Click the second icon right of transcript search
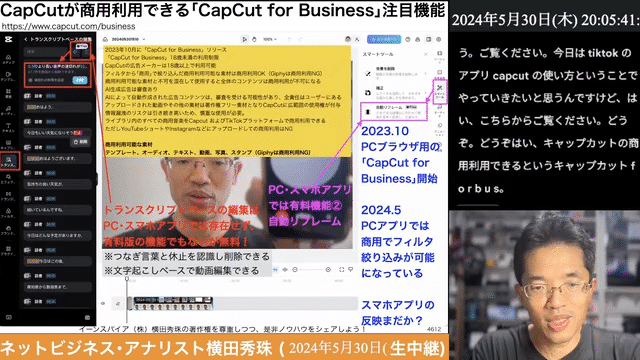 [x=86, y=52]
